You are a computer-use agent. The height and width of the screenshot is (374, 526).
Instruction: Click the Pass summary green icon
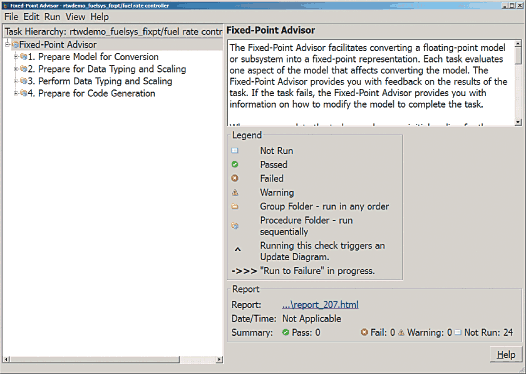click(285, 332)
